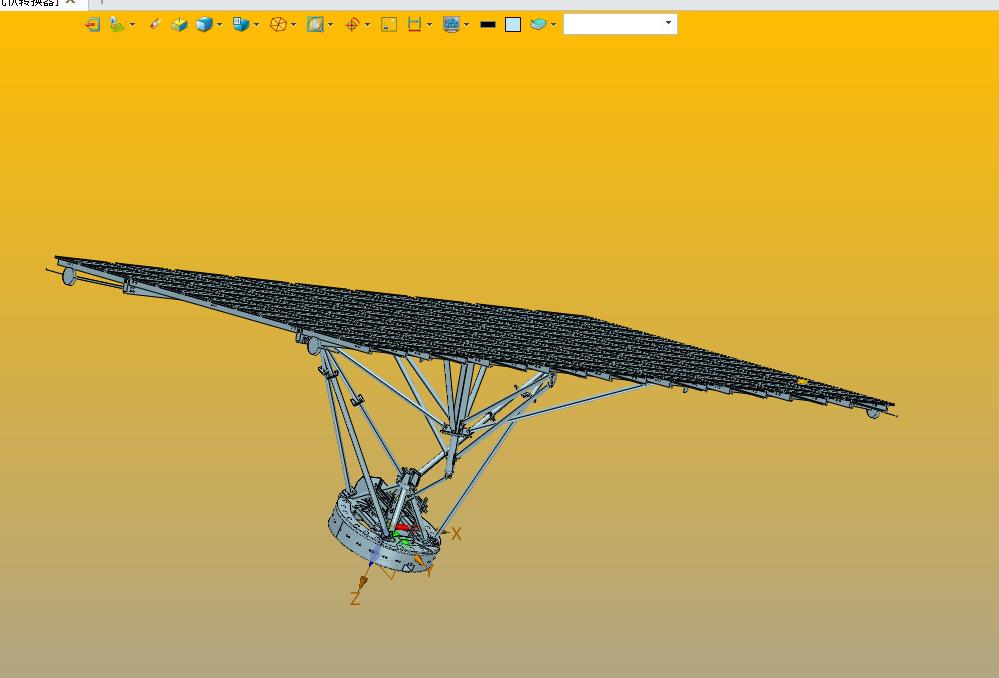Click the yellow-framed square icon
Screen dimensions: 999x678
(x=389, y=24)
